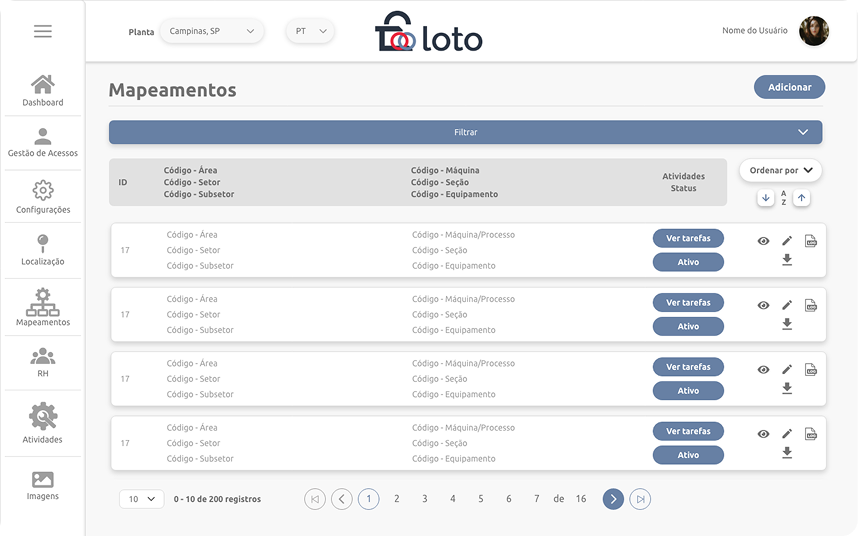Click Ativo status in the first mapping row

click(x=688, y=262)
